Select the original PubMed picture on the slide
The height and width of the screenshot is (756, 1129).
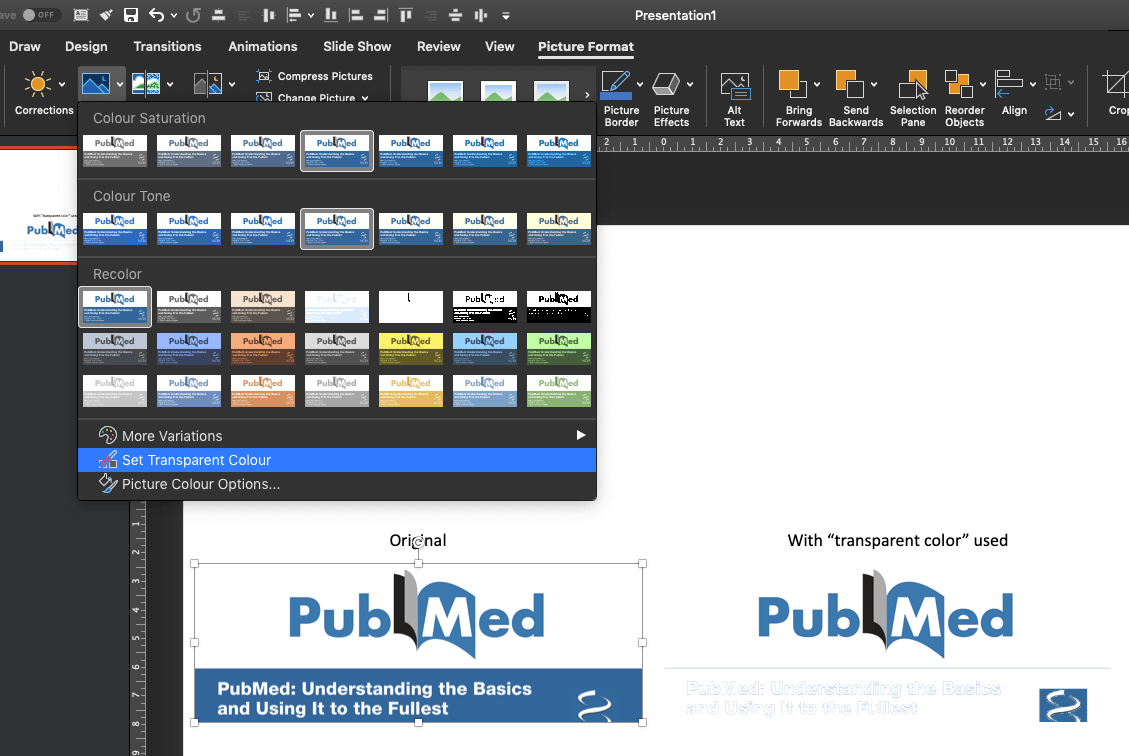[418, 643]
